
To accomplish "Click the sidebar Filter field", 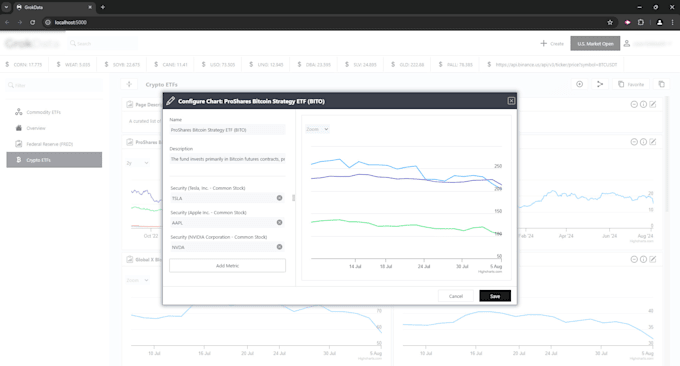I will coord(54,85).
